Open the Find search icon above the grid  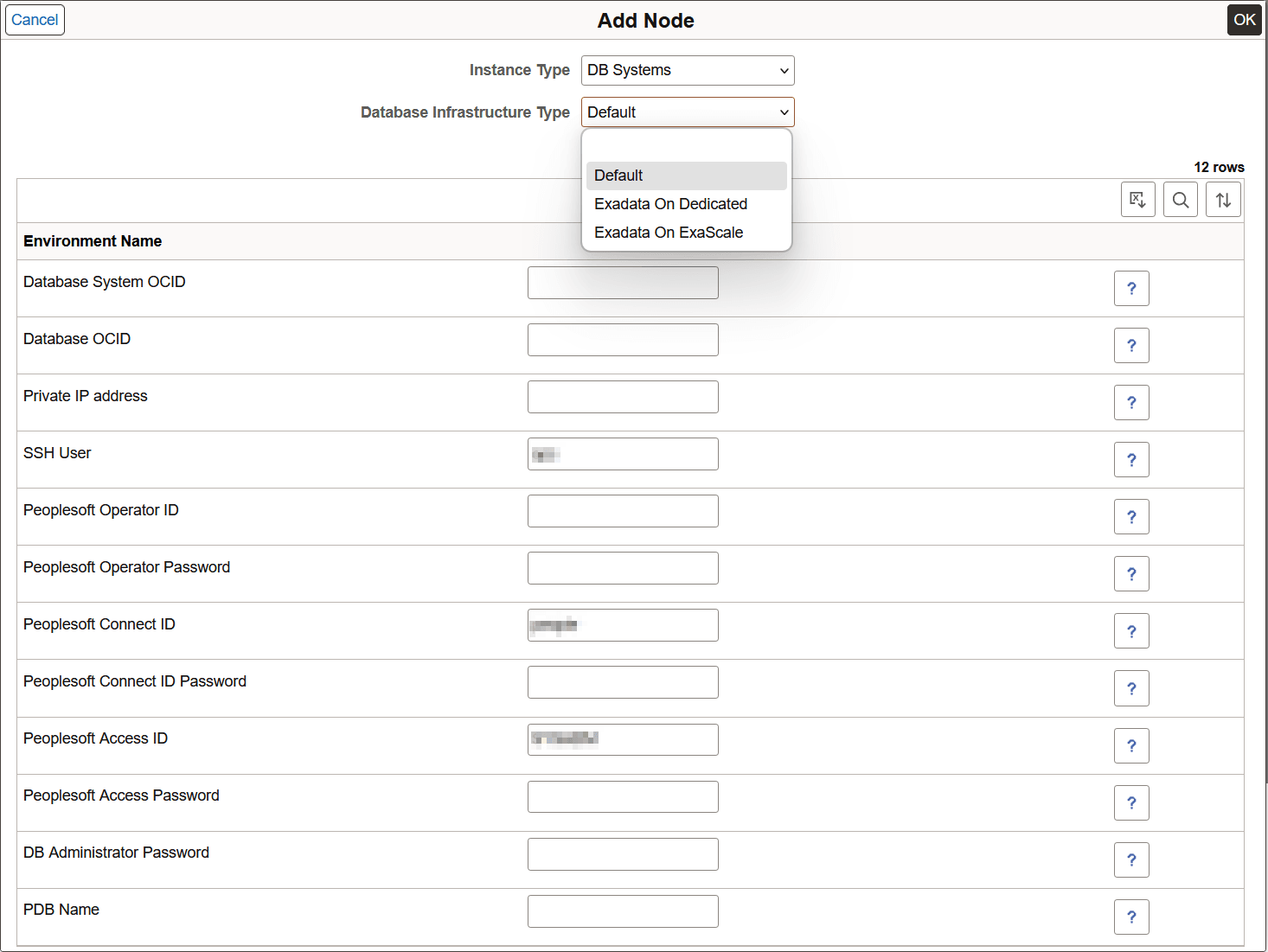[x=1180, y=199]
